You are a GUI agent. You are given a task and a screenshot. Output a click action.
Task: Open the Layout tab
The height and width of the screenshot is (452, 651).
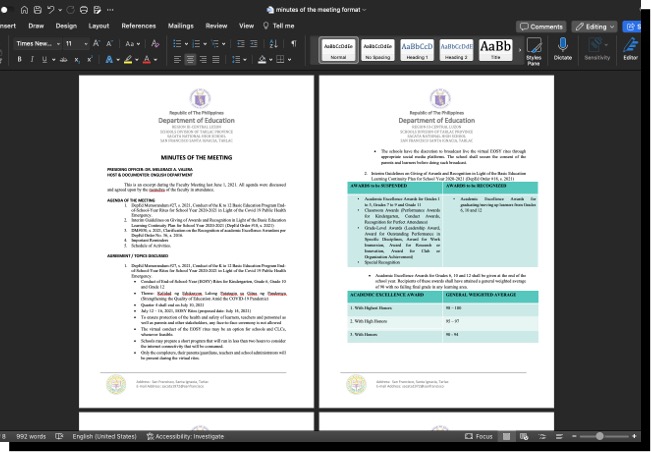[x=99, y=26]
